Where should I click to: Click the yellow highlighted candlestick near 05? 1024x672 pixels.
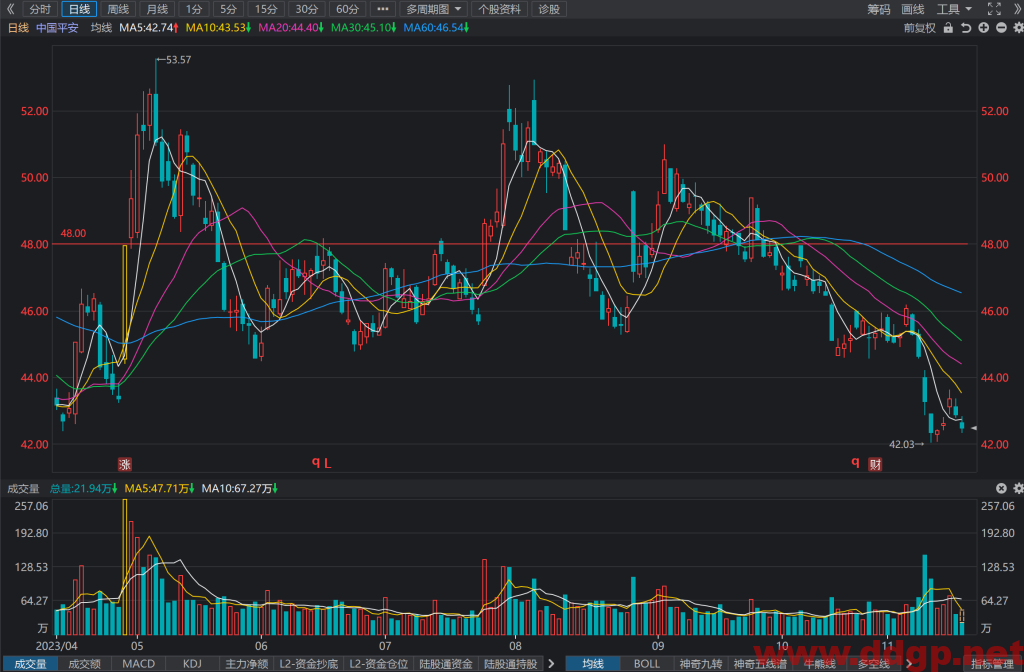tap(124, 304)
